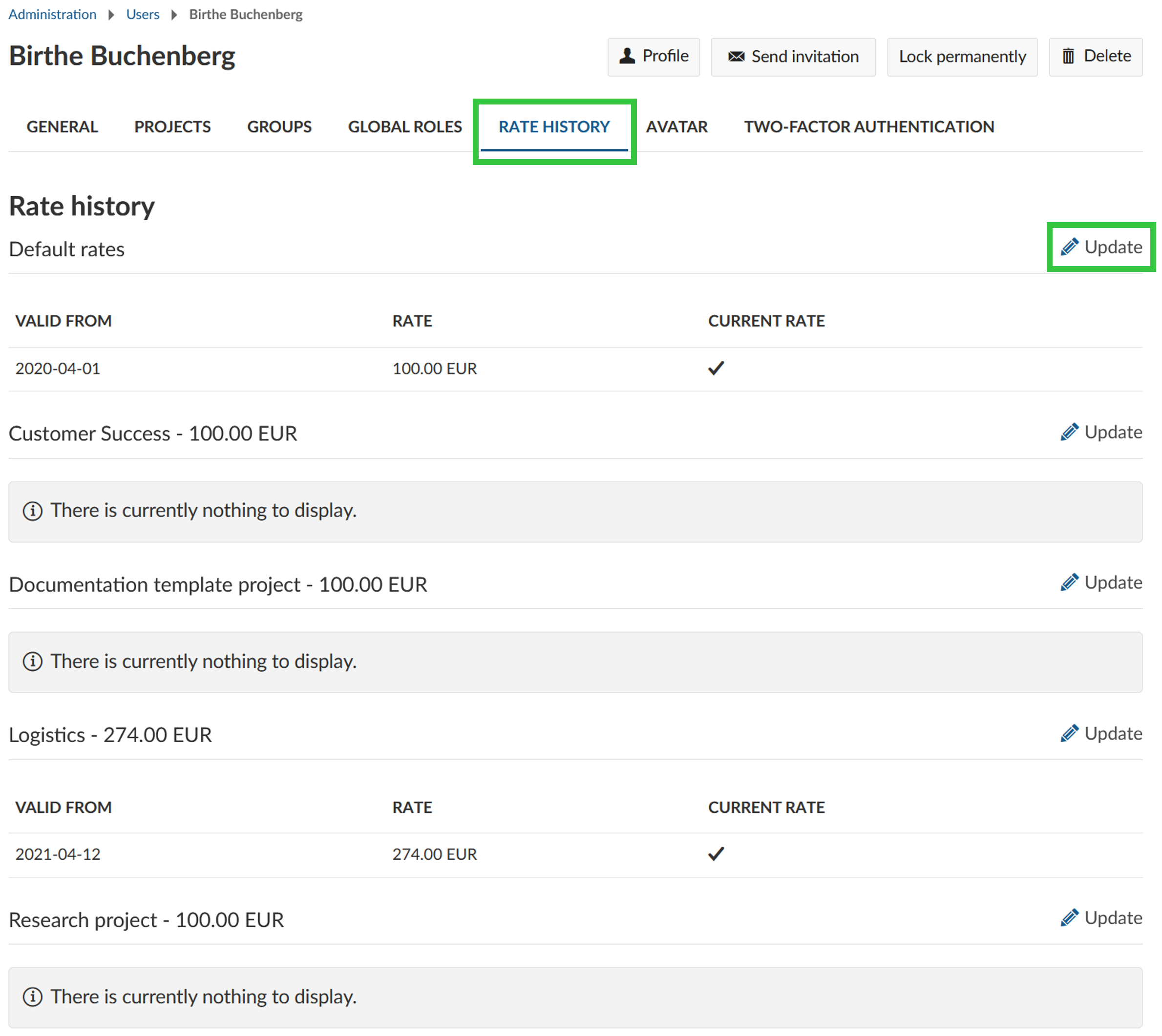Click pencil icon for Logistics update

coord(1069,733)
